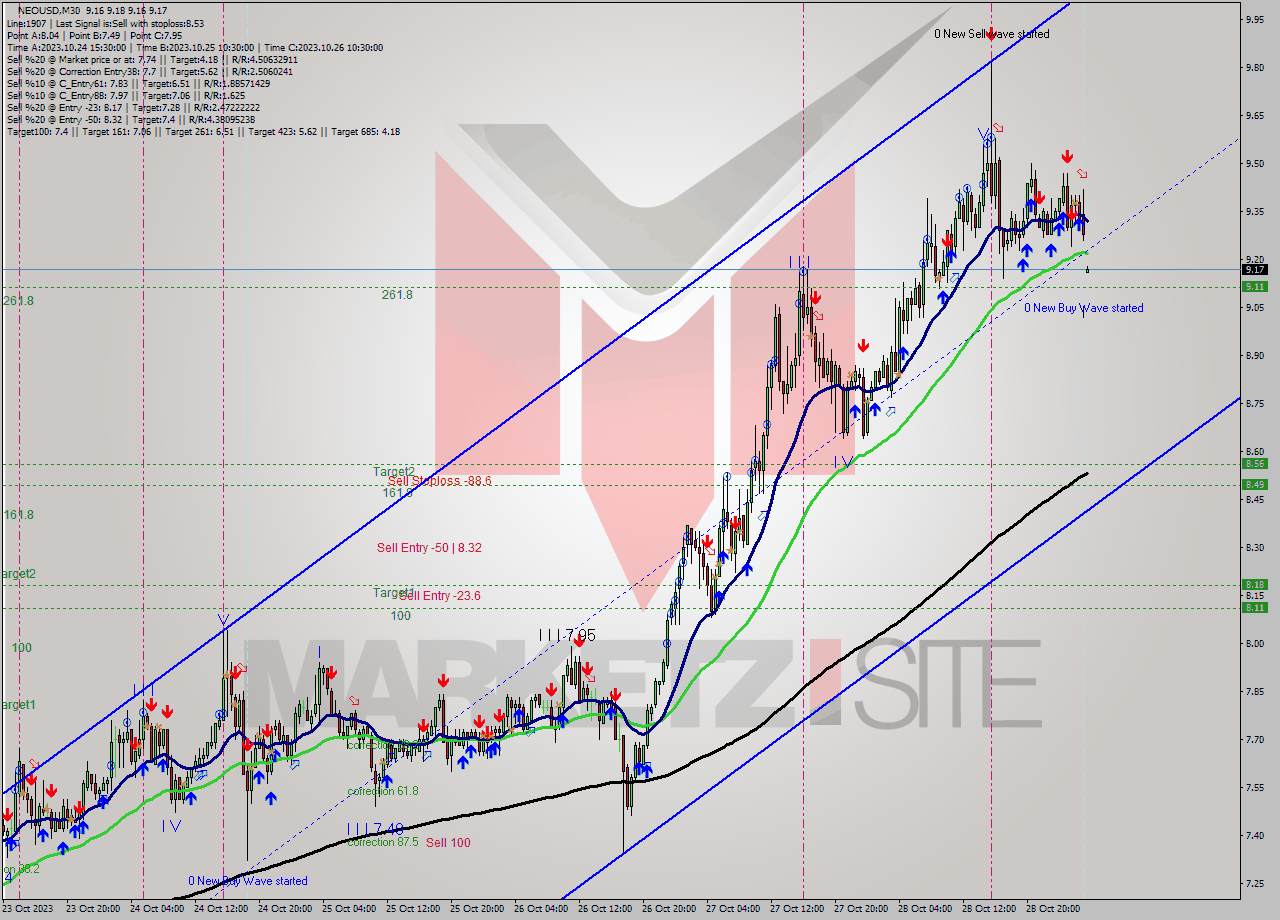Click the current price tag 9.17
1280x920 pixels.
coord(1254,269)
